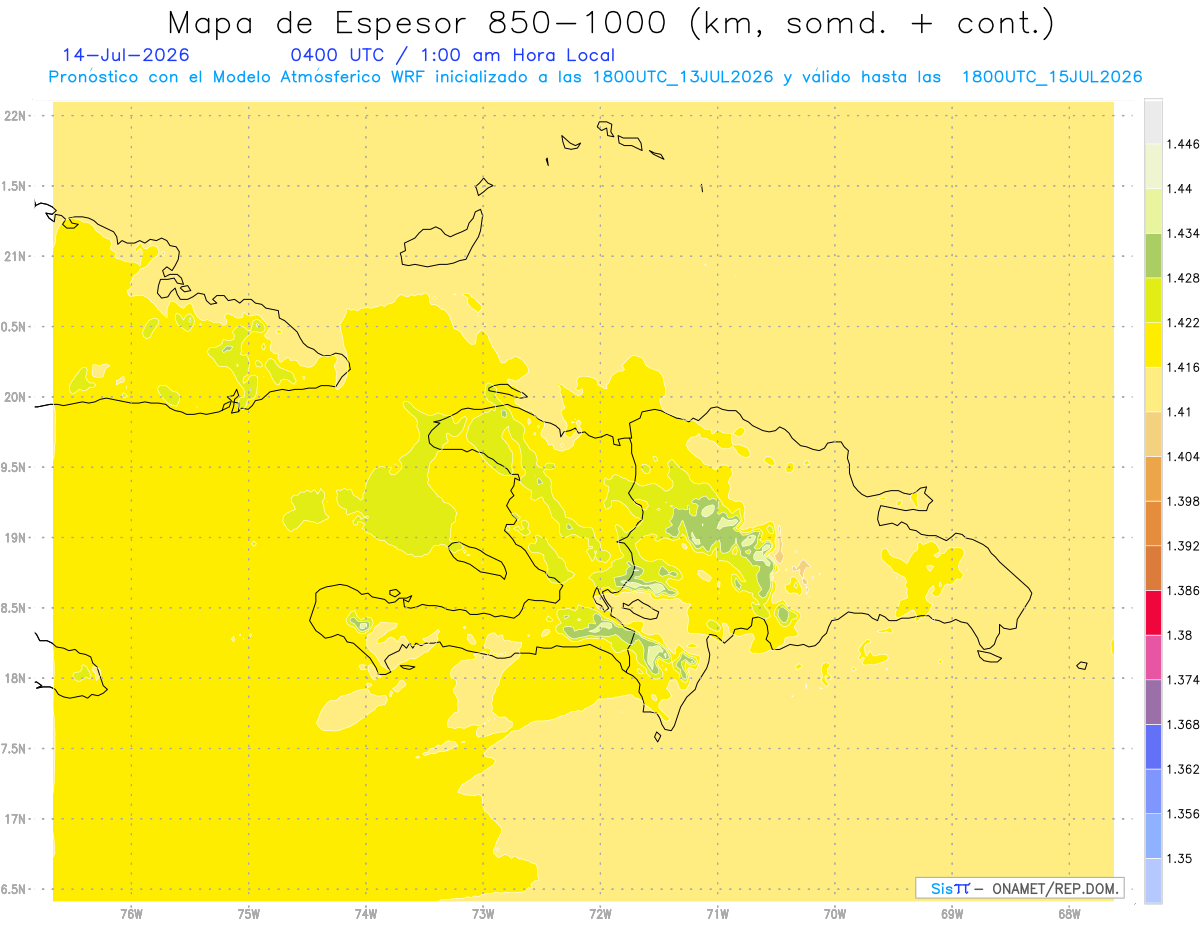
Task: Click the '22N' latitude axis label
Action: pos(14,116)
